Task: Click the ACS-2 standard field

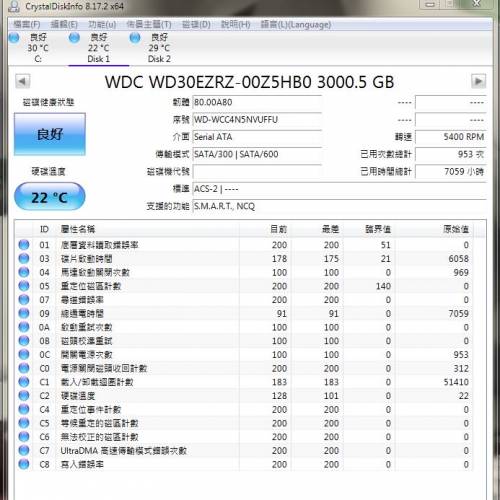Action: click(339, 189)
